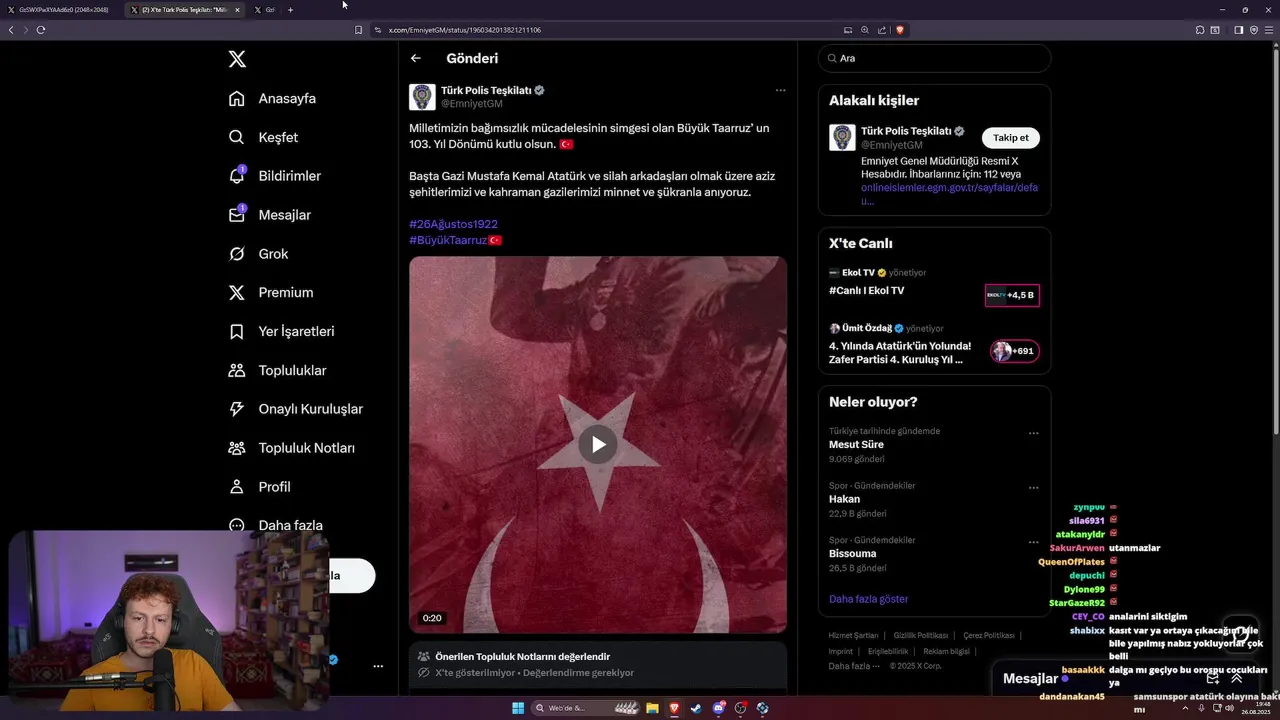Click the Brave shields icon in address bar
The height and width of the screenshot is (720, 1280).
tap(900, 30)
